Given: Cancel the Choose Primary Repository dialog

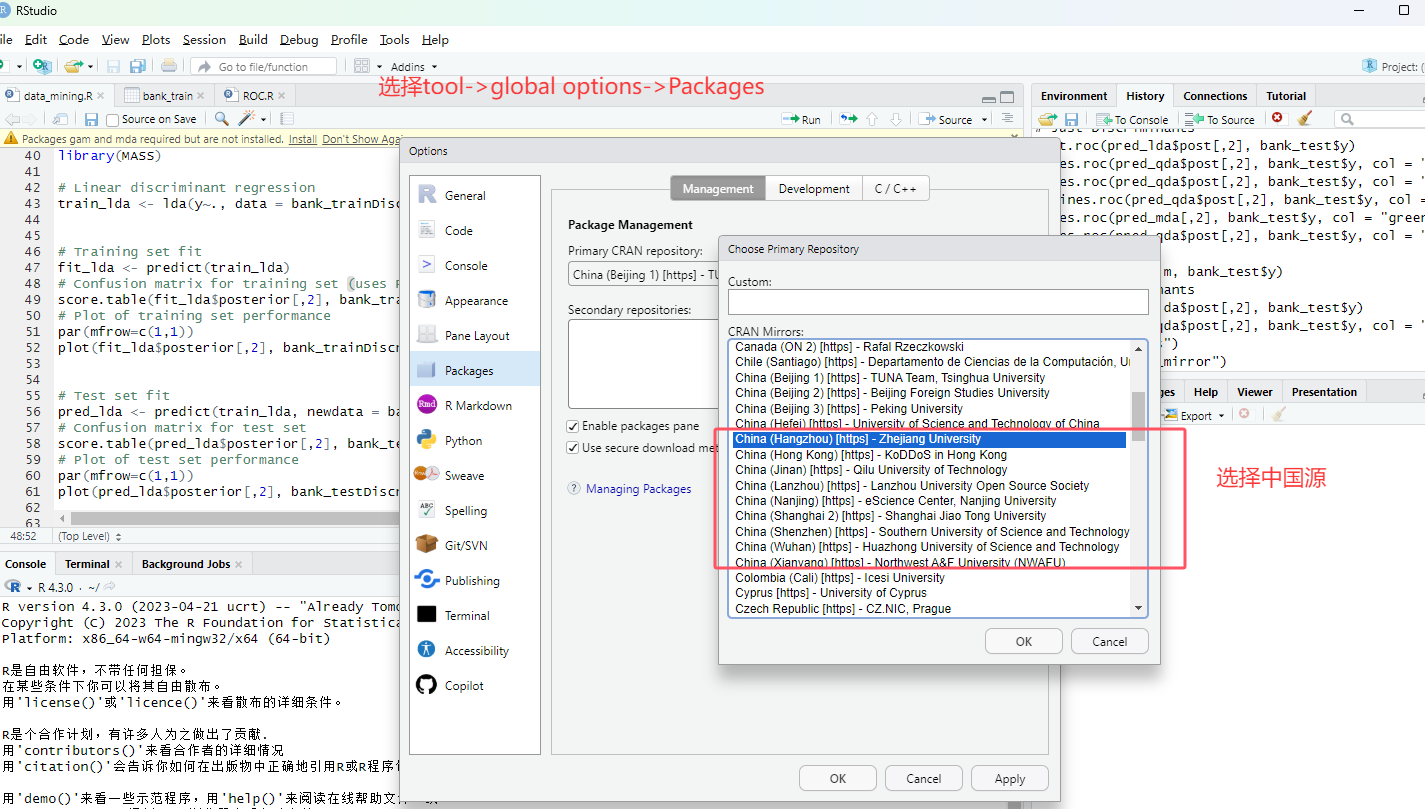Looking at the screenshot, I should (x=1109, y=642).
